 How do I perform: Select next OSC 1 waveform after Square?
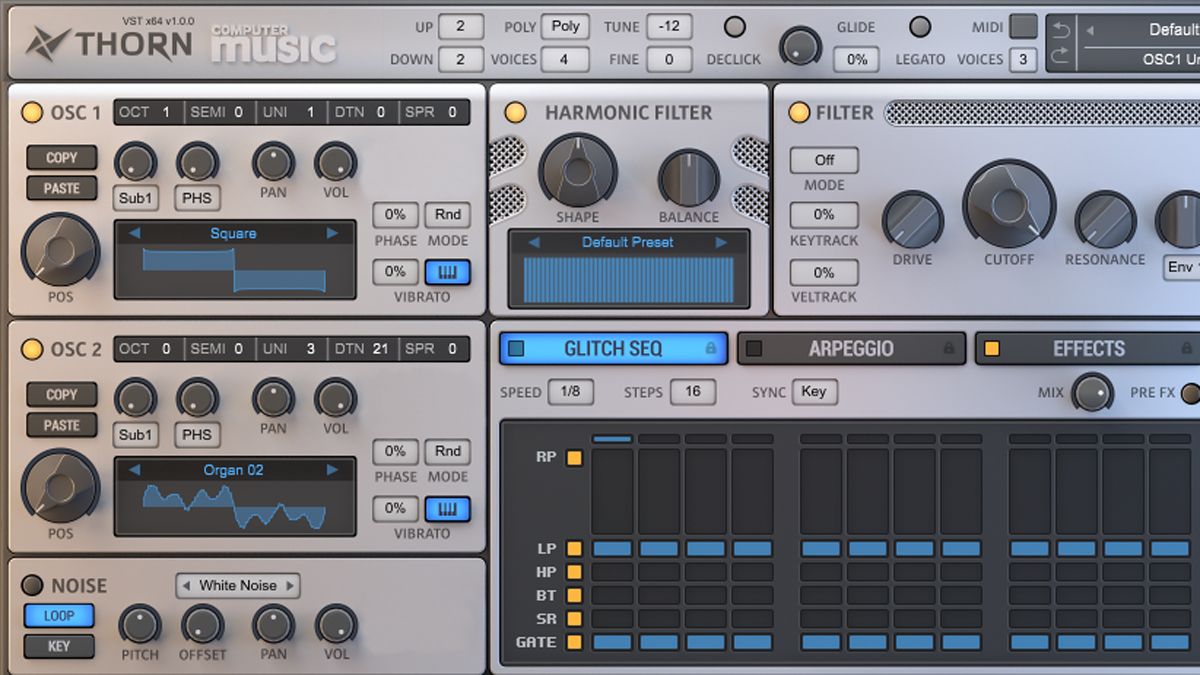click(332, 233)
